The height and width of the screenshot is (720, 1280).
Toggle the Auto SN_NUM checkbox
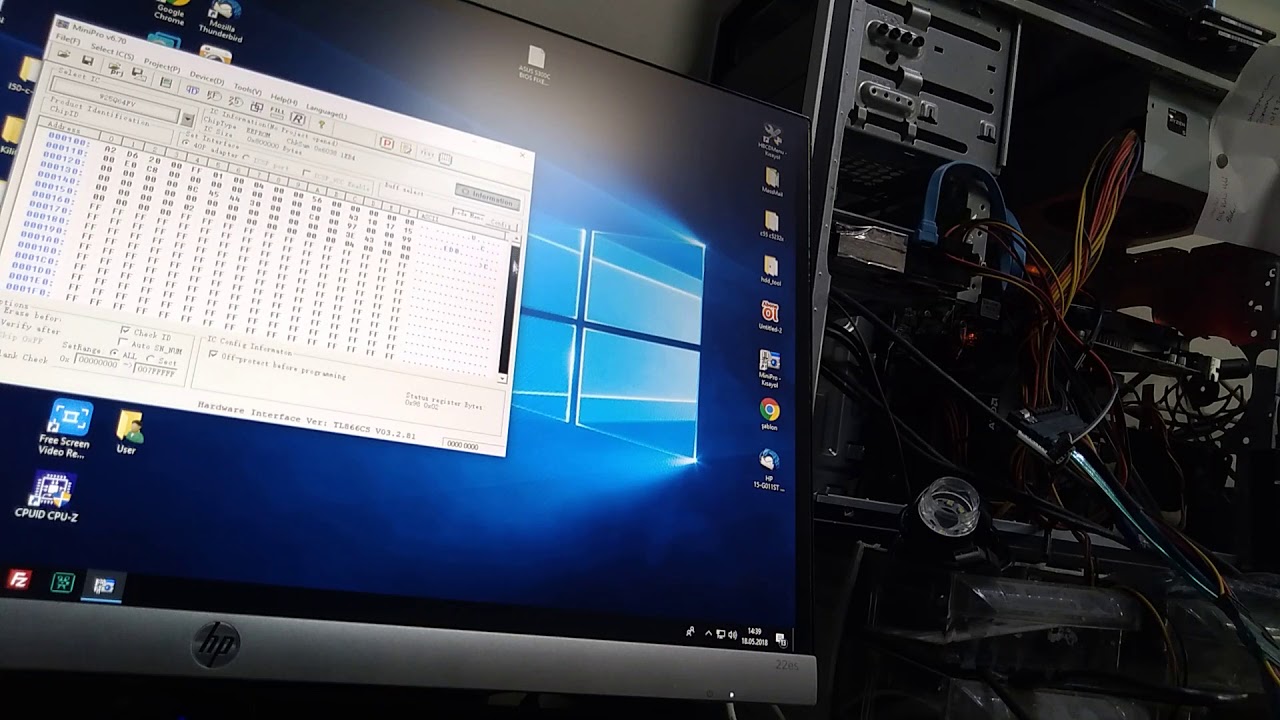coord(124,342)
